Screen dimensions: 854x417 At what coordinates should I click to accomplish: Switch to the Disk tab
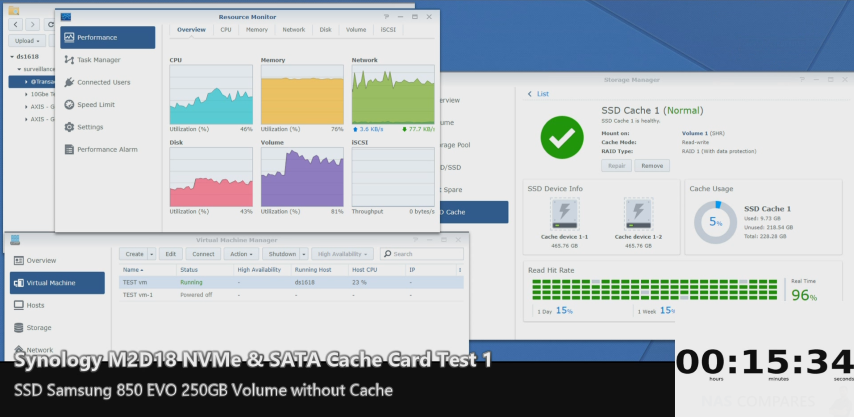pos(326,30)
